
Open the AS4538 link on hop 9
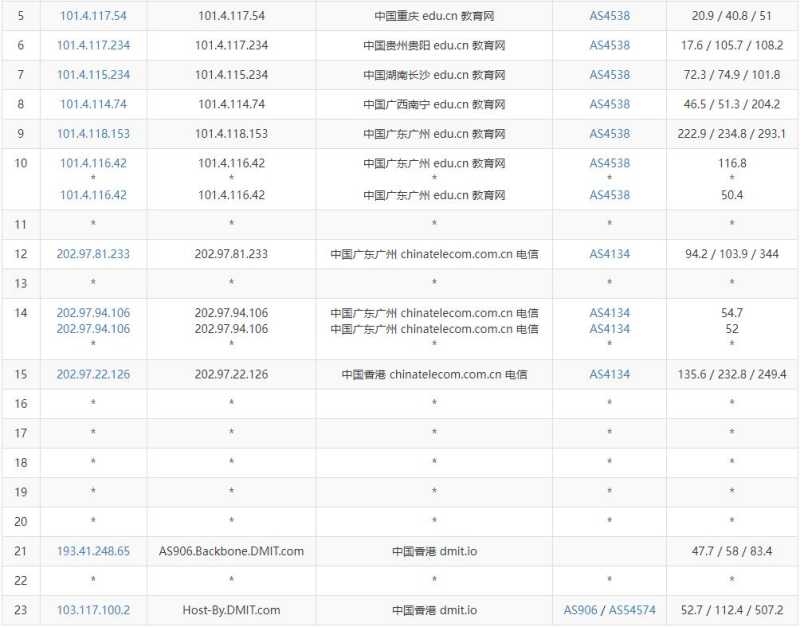(x=610, y=133)
